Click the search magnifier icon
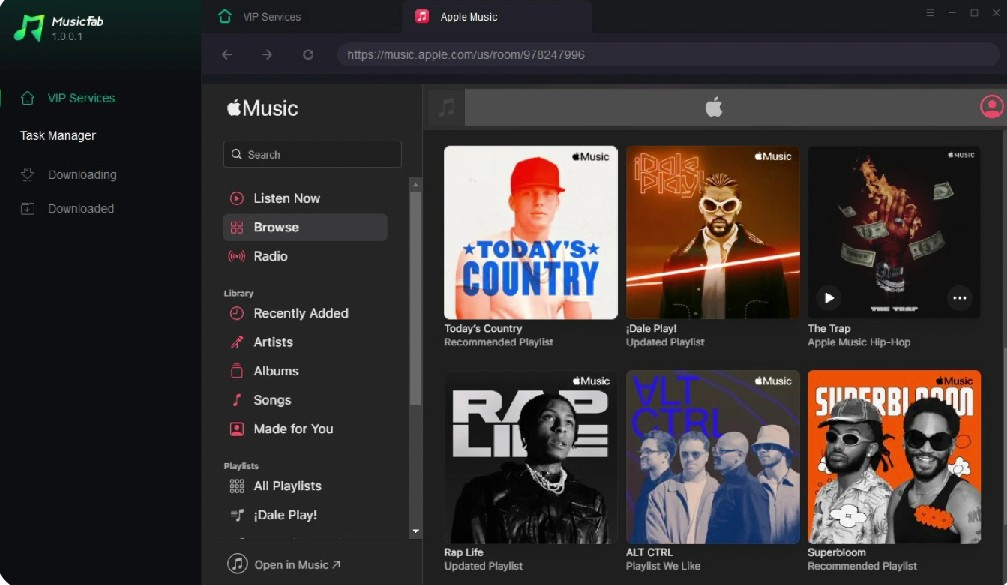 pyautogui.click(x=236, y=154)
